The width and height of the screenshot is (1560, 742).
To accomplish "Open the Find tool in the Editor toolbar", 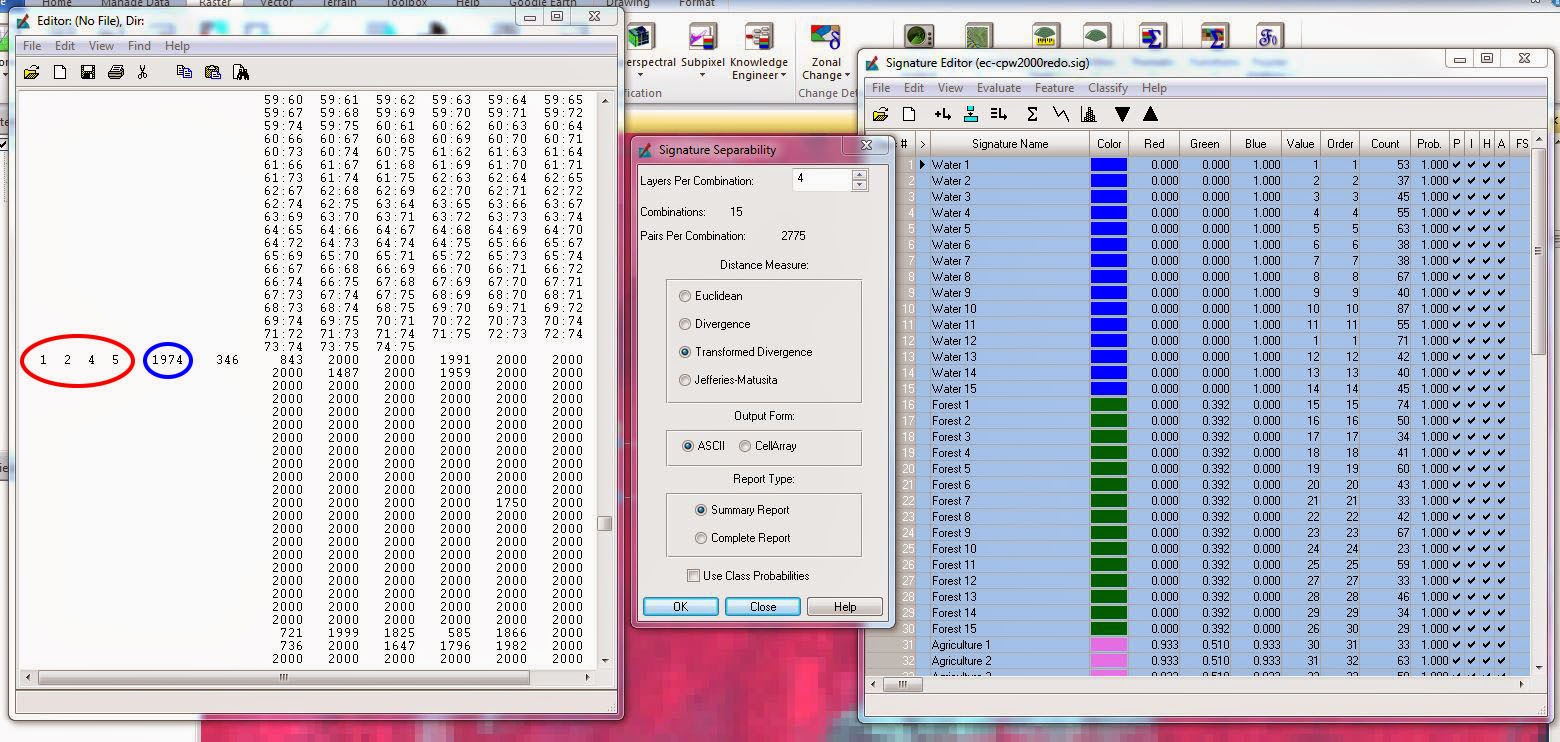I will point(240,72).
